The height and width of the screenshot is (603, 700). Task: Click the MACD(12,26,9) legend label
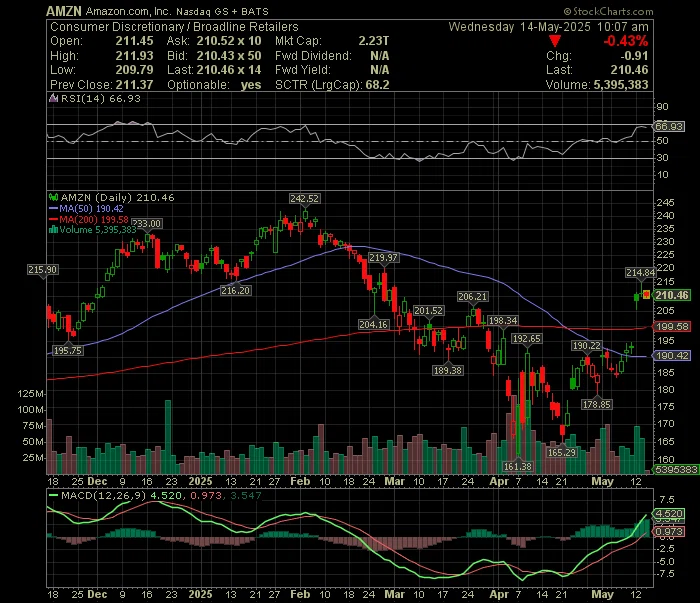click(104, 495)
